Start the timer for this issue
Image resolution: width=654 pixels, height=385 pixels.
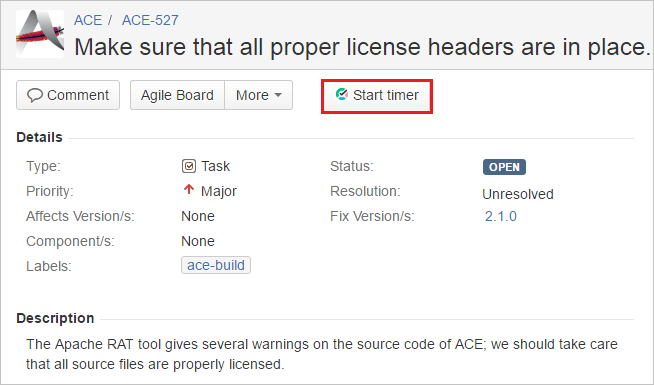click(377, 95)
